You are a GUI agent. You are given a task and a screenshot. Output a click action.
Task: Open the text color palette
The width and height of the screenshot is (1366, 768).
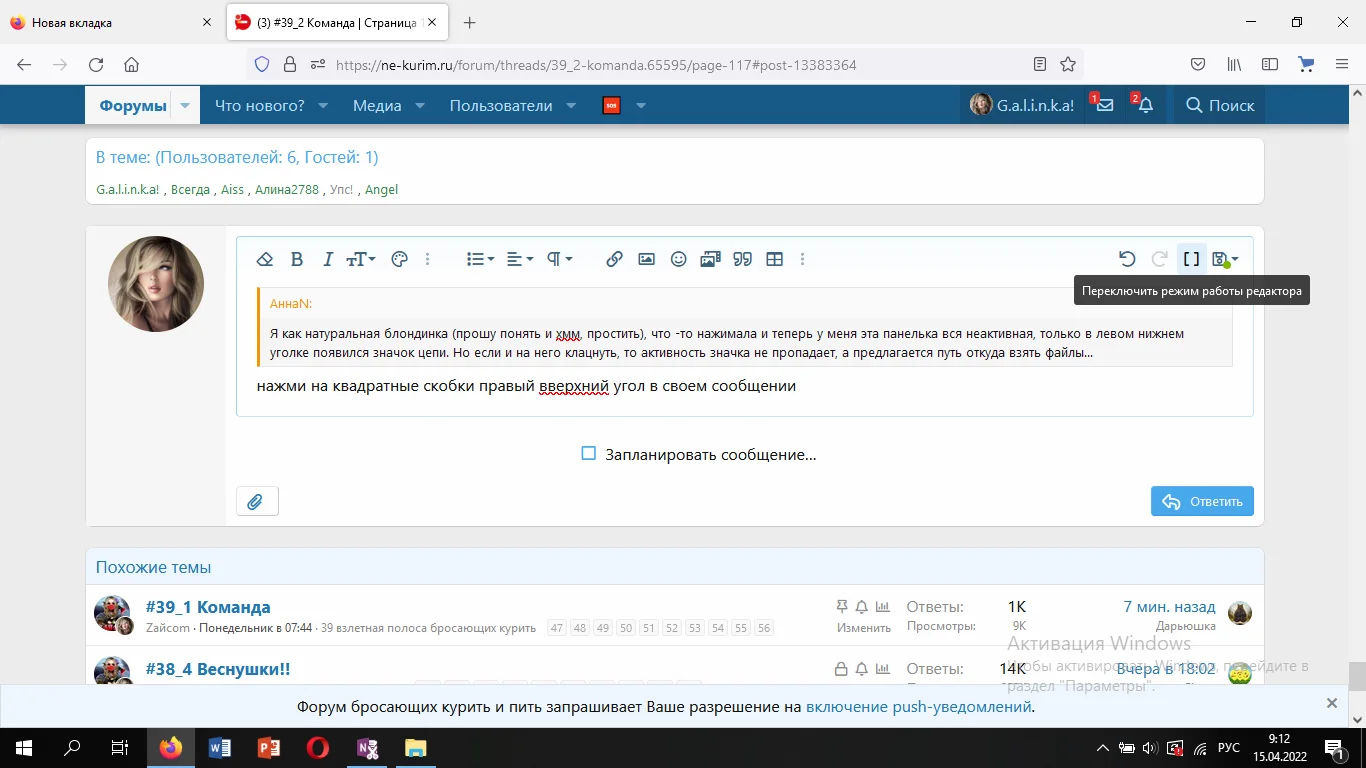pyautogui.click(x=399, y=259)
